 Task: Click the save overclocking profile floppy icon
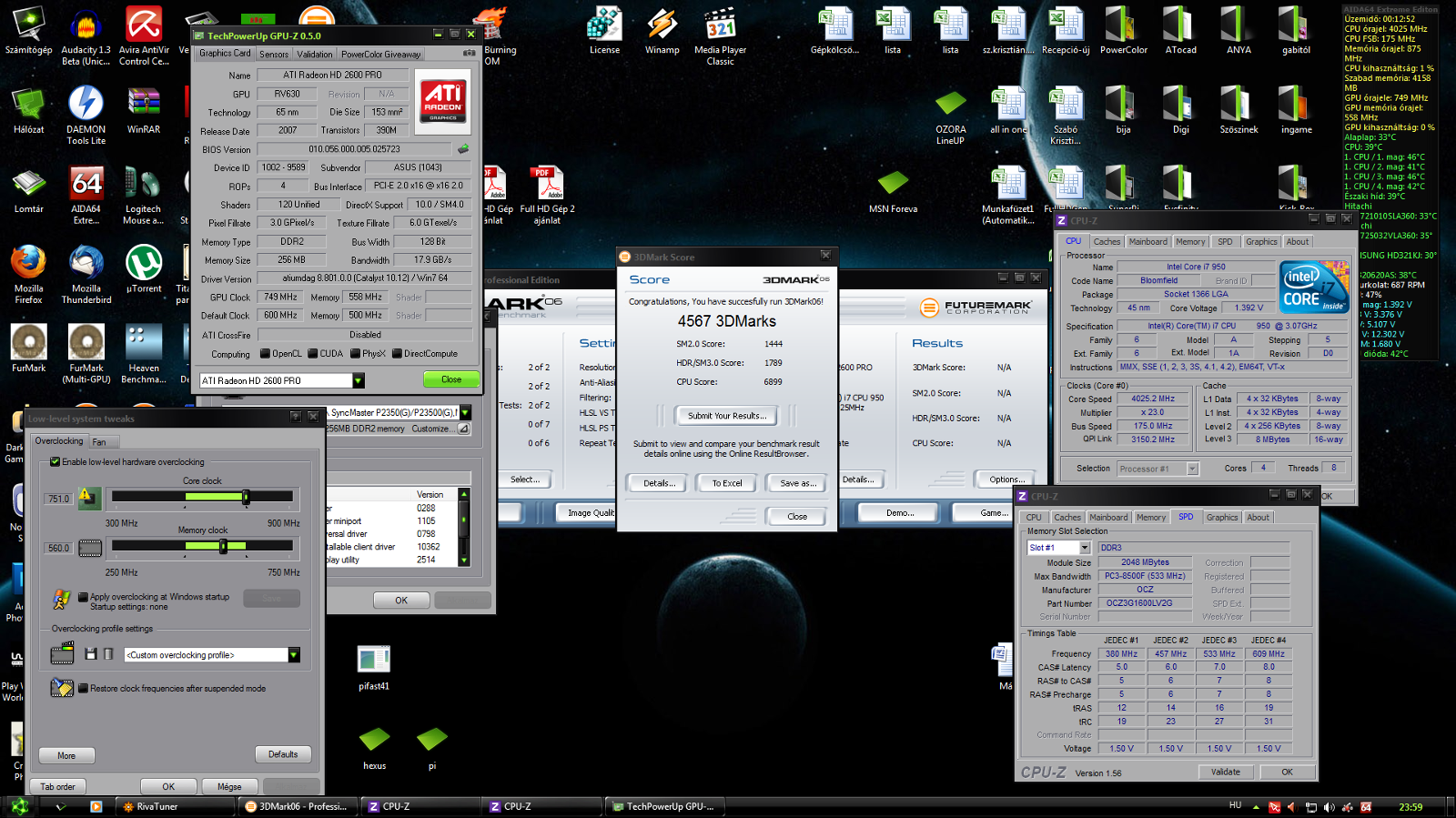90,654
